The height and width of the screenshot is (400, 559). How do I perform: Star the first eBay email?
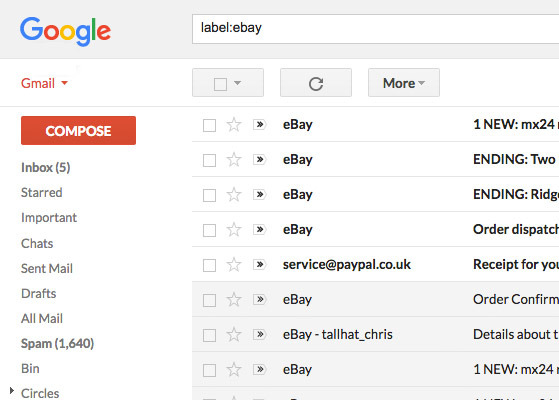[x=234, y=125]
